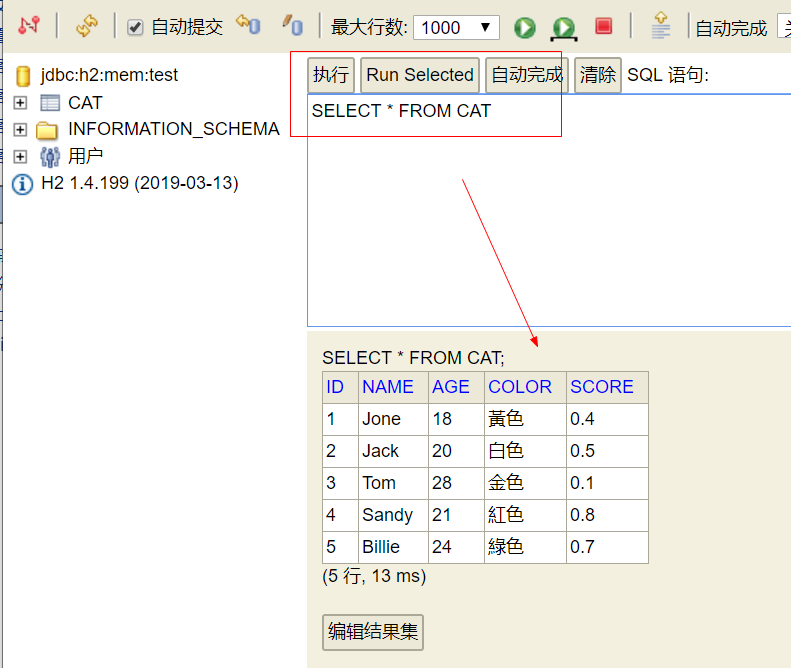Click the 黃色 color cell
The height and width of the screenshot is (668, 791).
[x=525, y=419]
